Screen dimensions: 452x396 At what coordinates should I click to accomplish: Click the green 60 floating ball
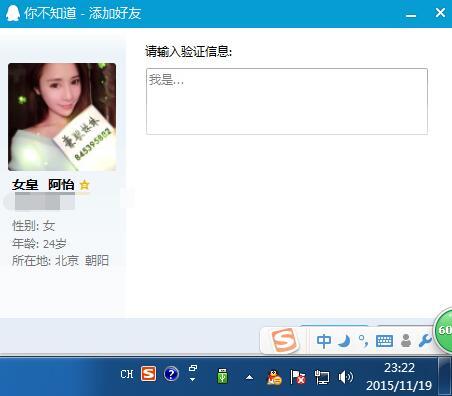tap(443, 330)
